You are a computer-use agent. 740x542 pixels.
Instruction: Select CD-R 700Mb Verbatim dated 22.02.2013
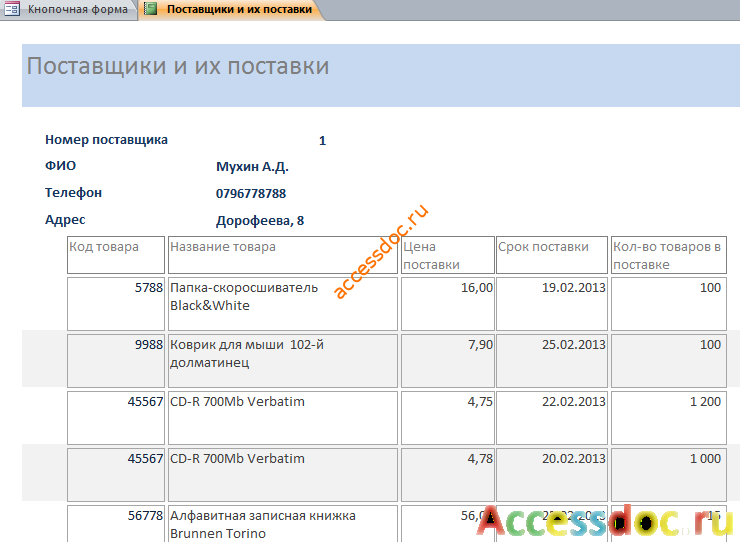(283, 418)
